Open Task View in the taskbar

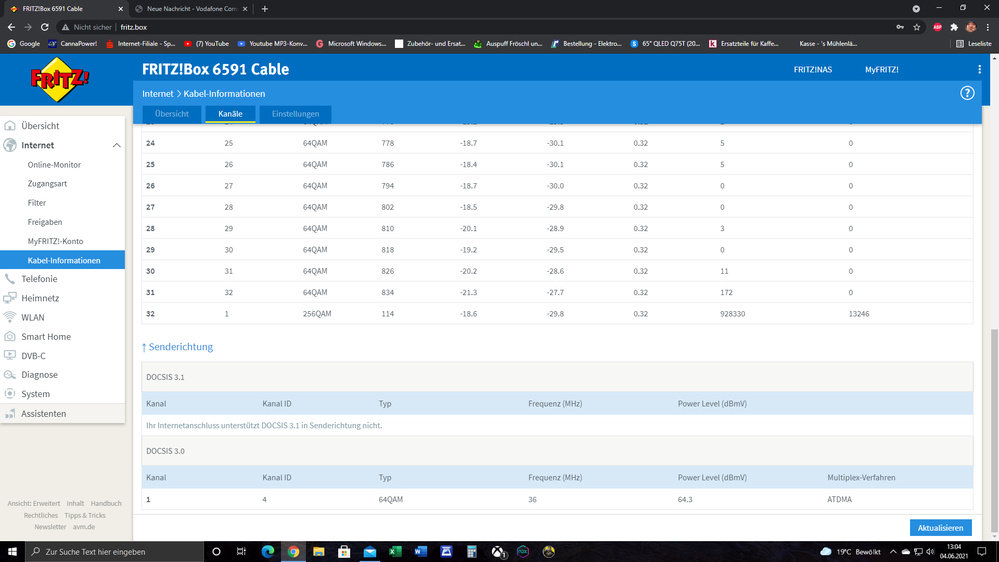click(x=241, y=552)
